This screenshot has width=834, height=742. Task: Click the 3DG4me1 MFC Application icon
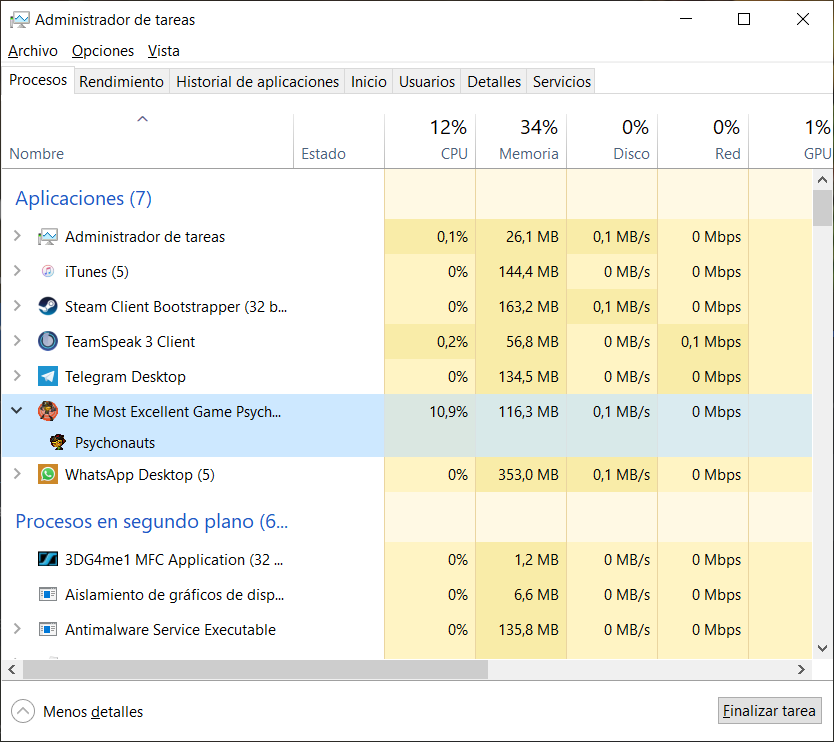point(47,559)
